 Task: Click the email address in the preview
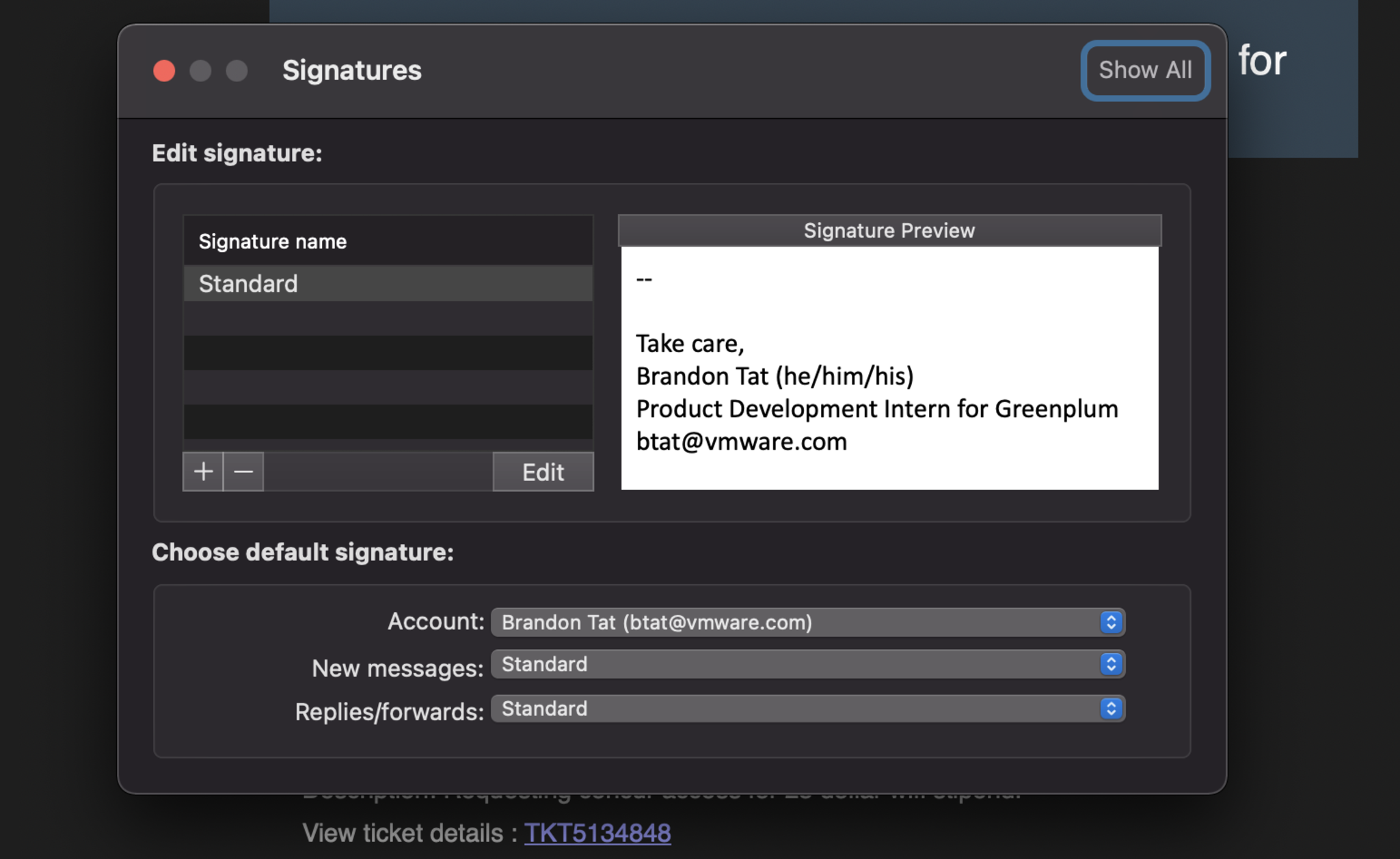741,441
